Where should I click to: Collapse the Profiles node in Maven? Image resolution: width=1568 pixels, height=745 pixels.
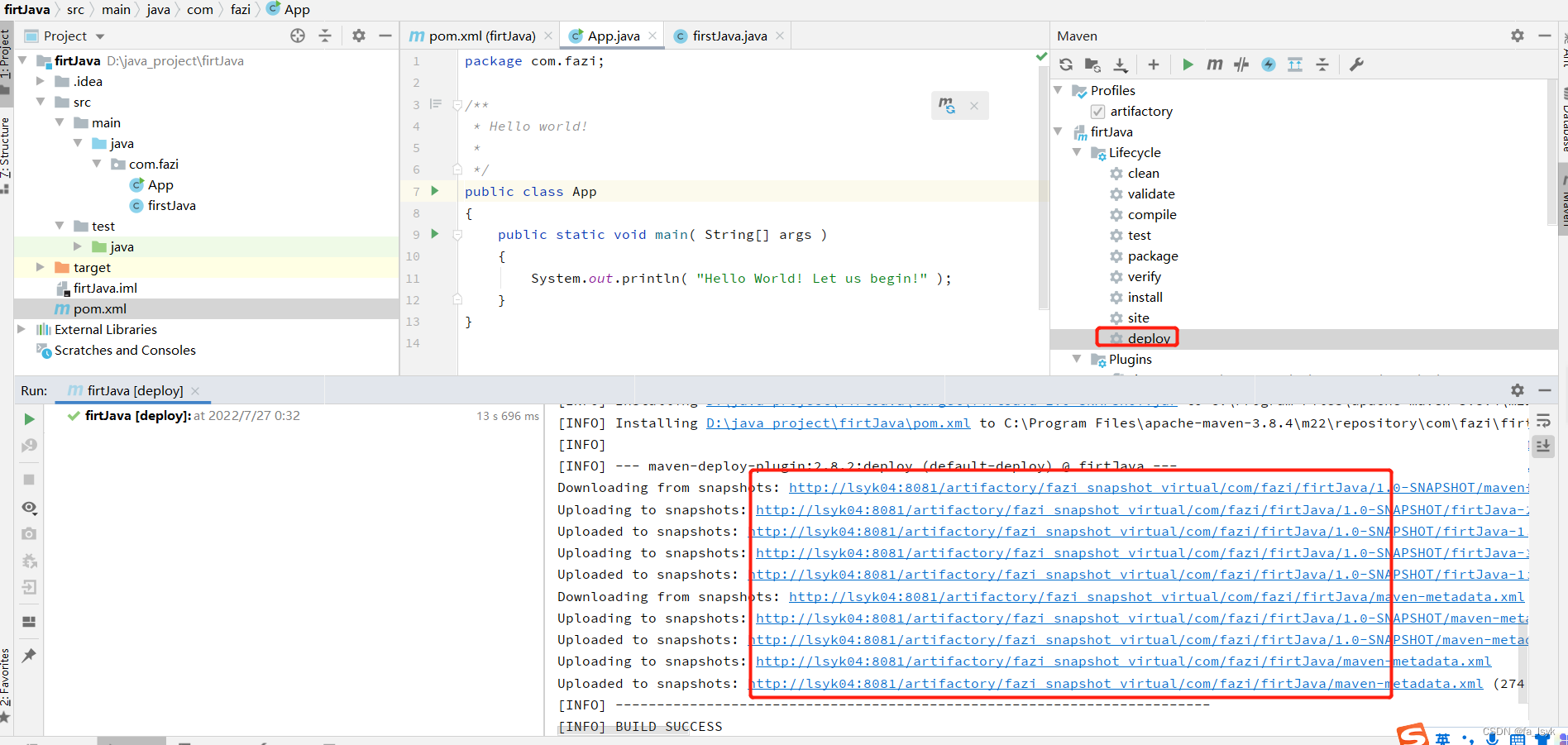tap(1058, 90)
